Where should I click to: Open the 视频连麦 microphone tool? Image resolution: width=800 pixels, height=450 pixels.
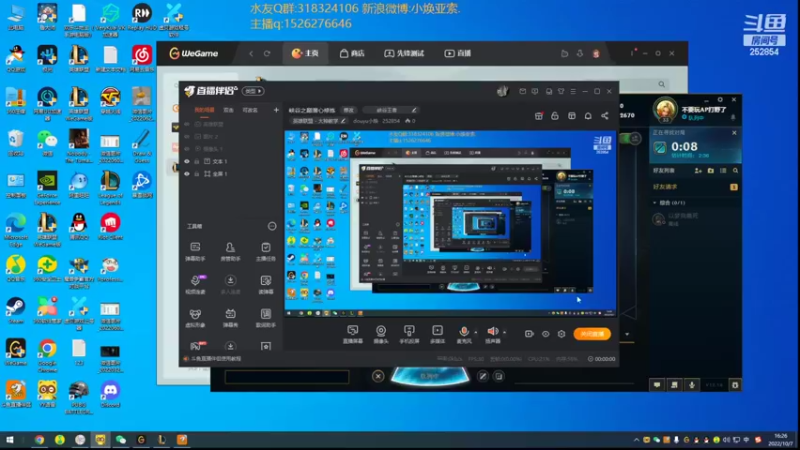pyautogui.click(x=195, y=285)
